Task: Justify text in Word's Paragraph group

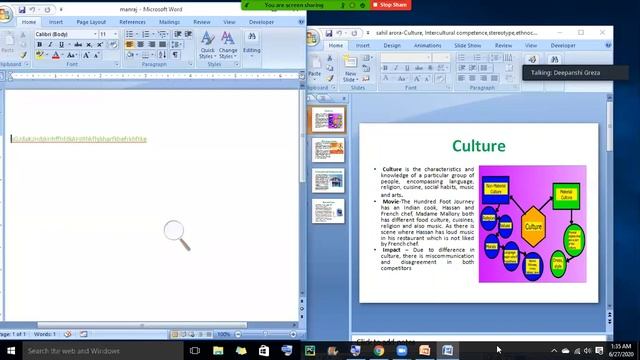Action: (162, 44)
